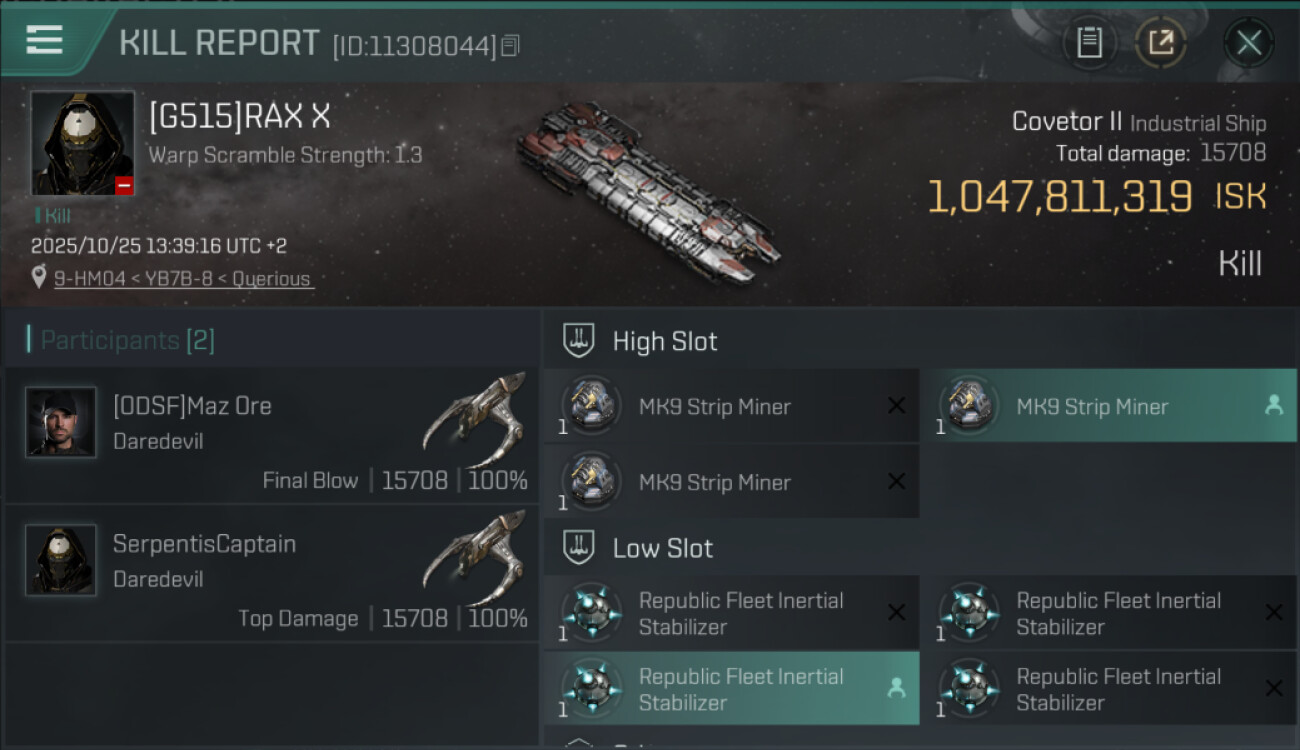Viewport: 1300px width, 750px height.
Task: Collapse the Low Slot section
Action: click(579, 548)
